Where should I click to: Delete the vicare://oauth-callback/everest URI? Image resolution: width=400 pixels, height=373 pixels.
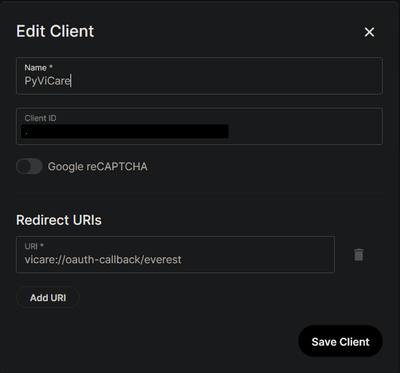pyautogui.click(x=359, y=255)
